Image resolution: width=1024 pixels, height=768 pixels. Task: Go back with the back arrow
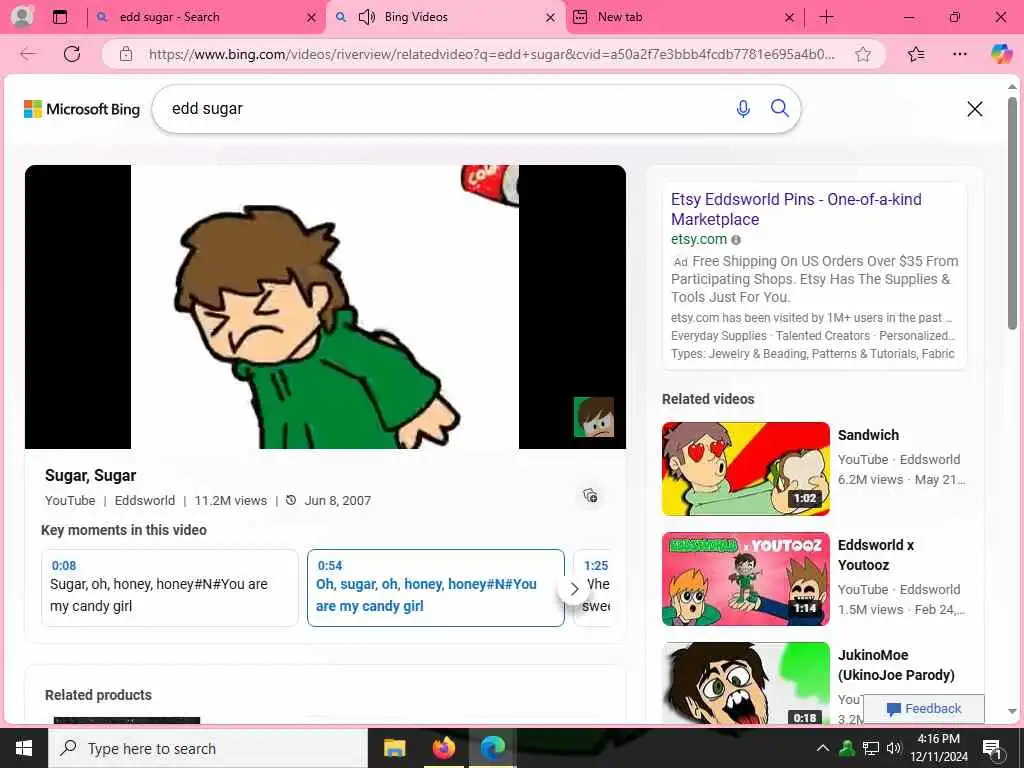tap(28, 54)
